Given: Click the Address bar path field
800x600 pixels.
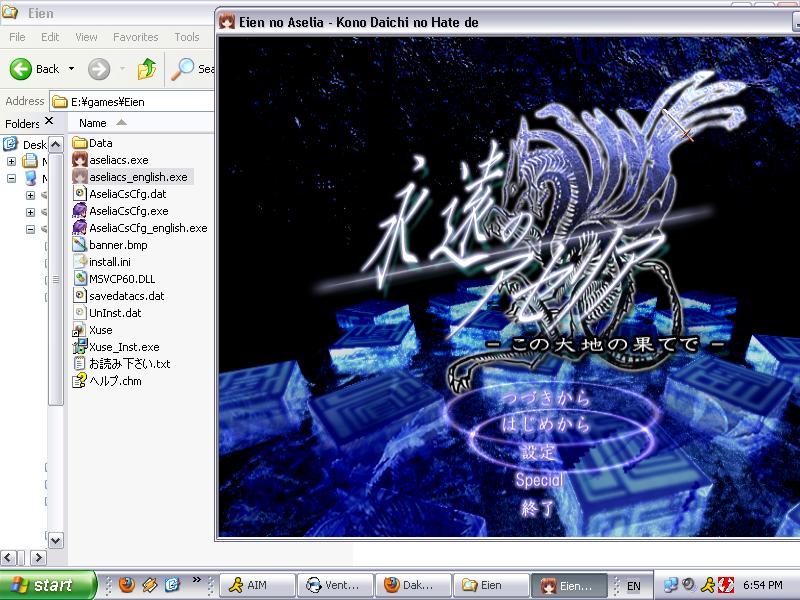Looking at the screenshot, I should (132, 102).
